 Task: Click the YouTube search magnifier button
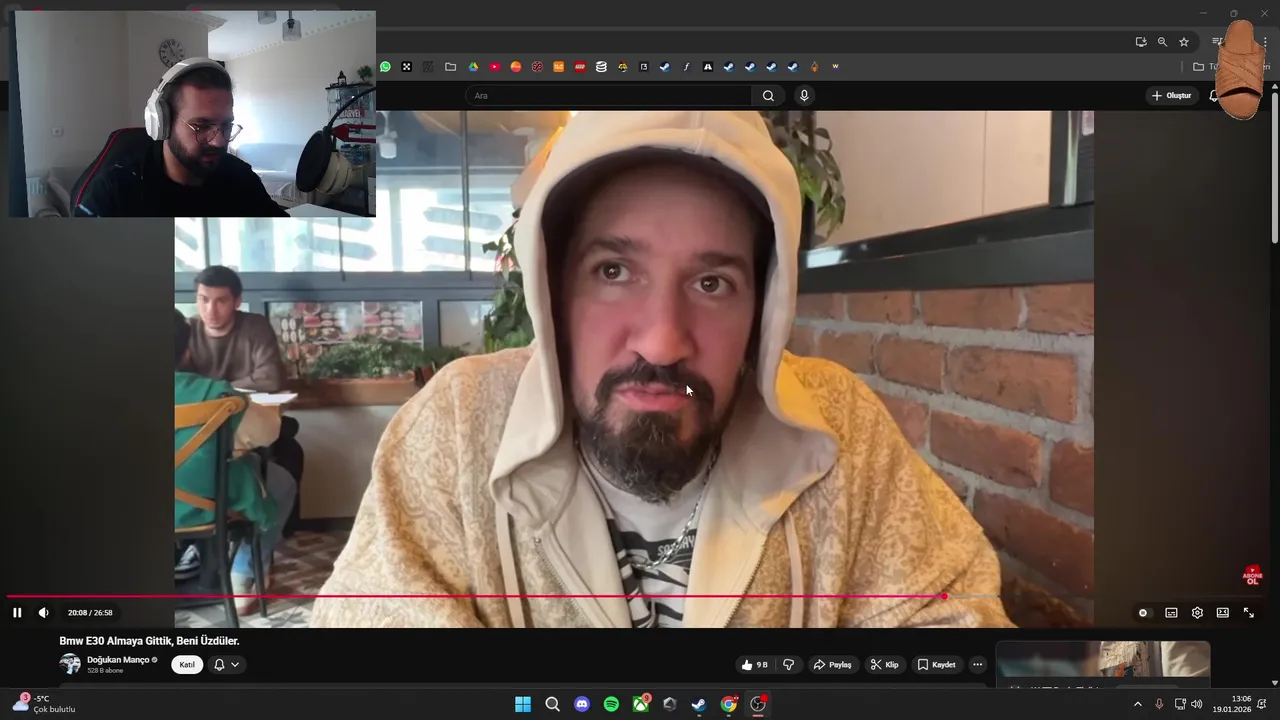click(768, 96)
